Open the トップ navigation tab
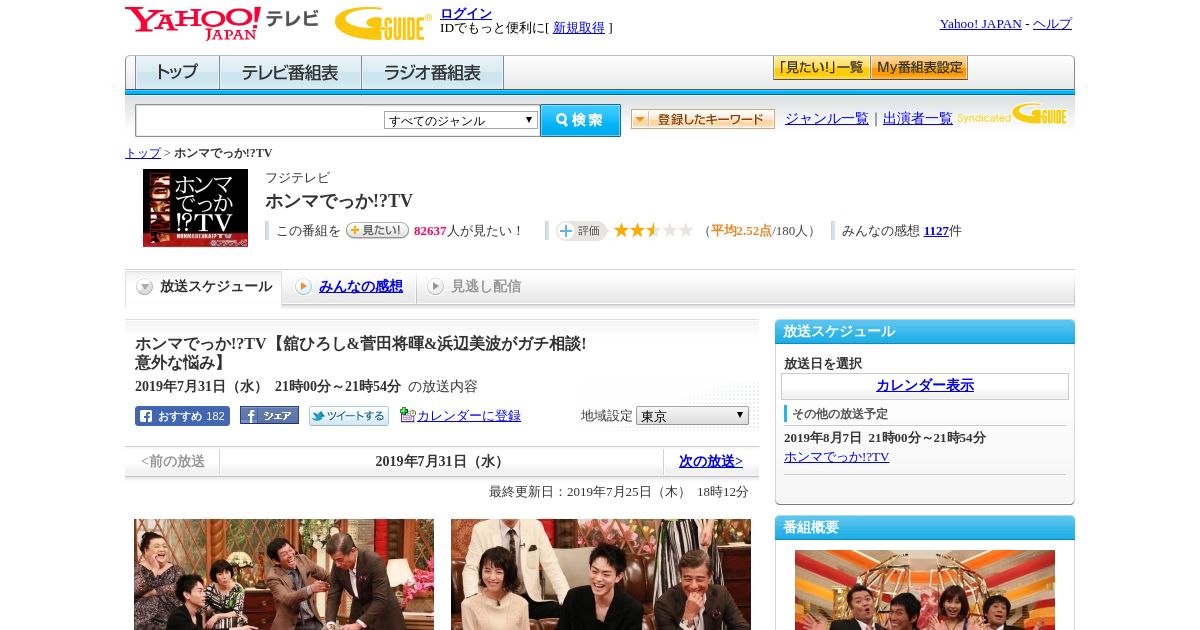This screenshot has height=630, width=1200. click(x=177, y=73)
